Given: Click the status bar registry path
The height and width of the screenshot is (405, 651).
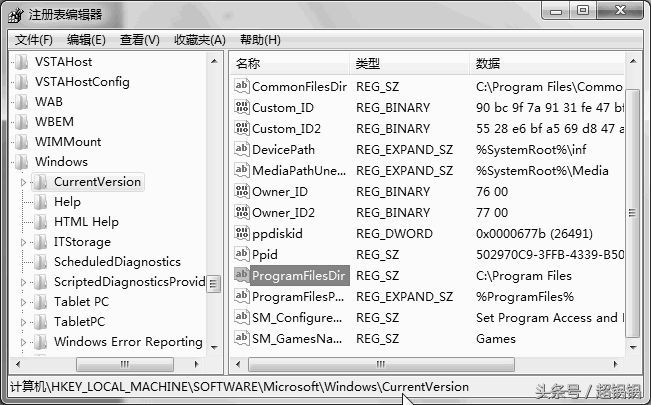Looking at the screenshot, I should click(x=240, y=387).
